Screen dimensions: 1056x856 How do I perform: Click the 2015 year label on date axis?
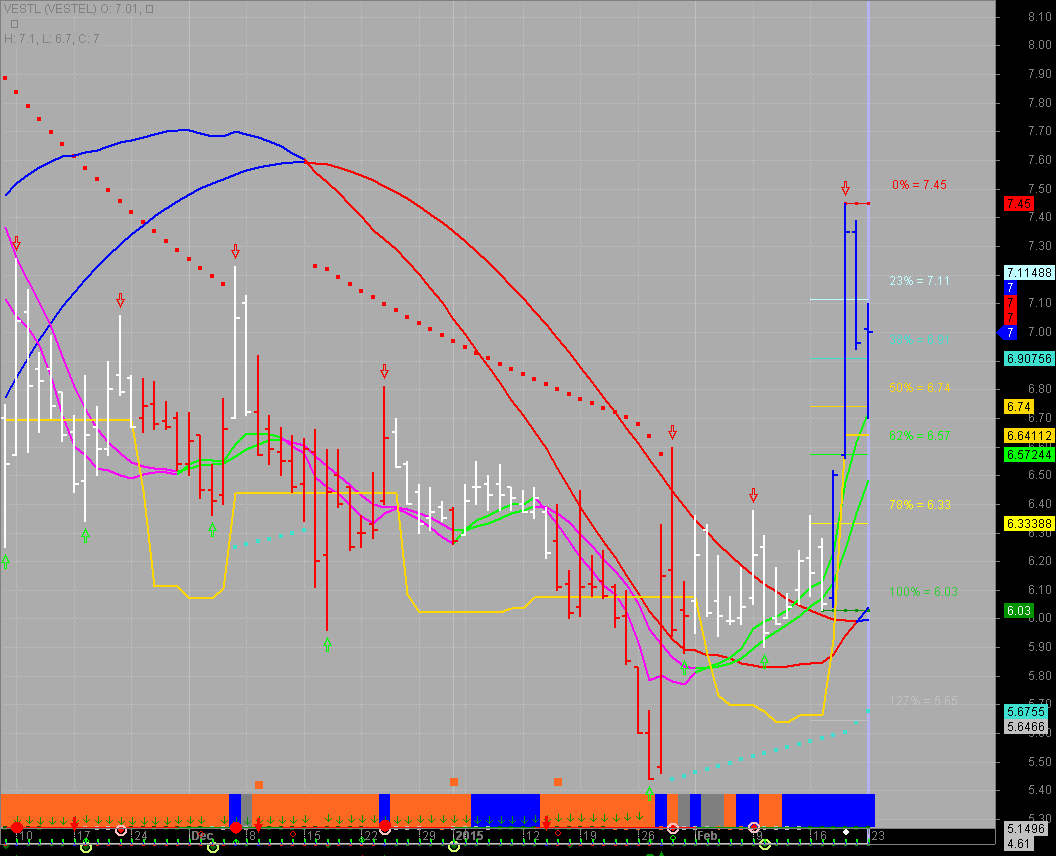[x=469, y=835]
